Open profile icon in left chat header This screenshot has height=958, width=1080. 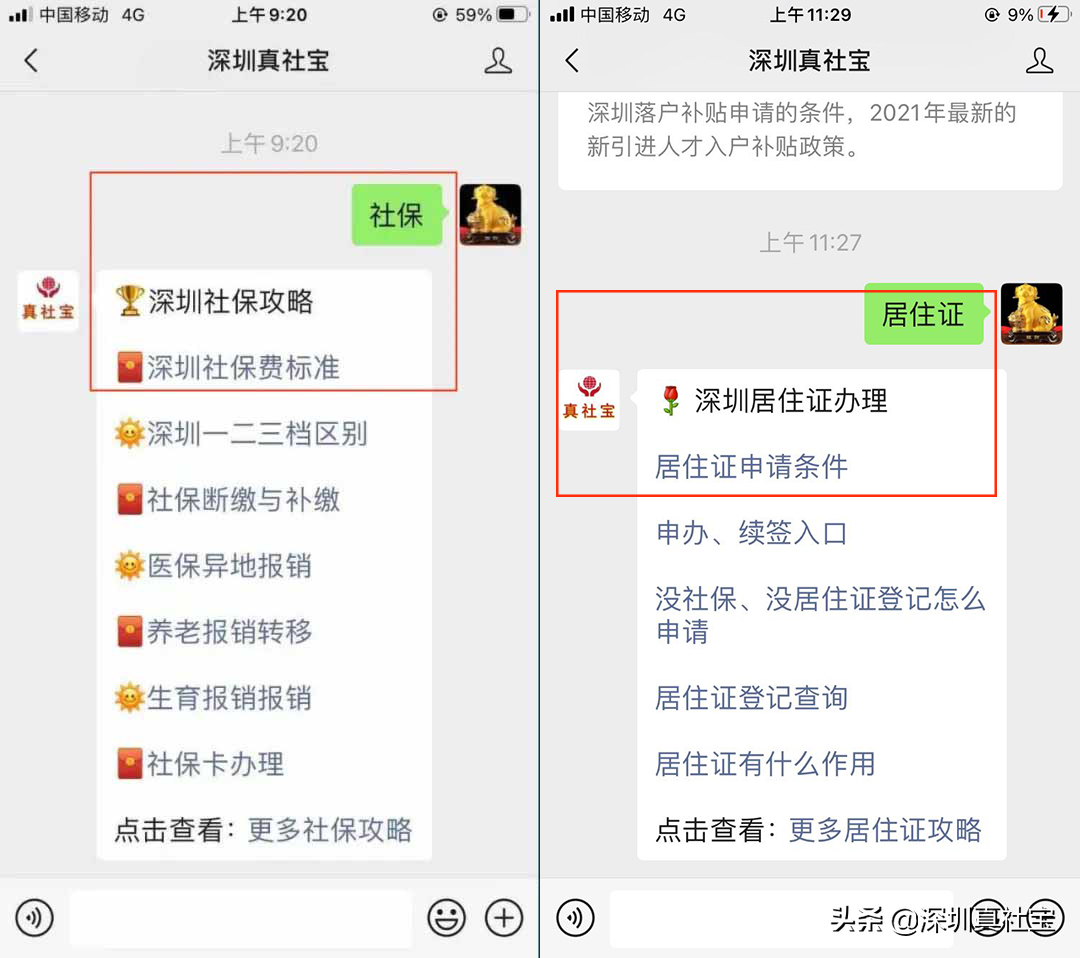pyautogui.click(x=497, y=61)
